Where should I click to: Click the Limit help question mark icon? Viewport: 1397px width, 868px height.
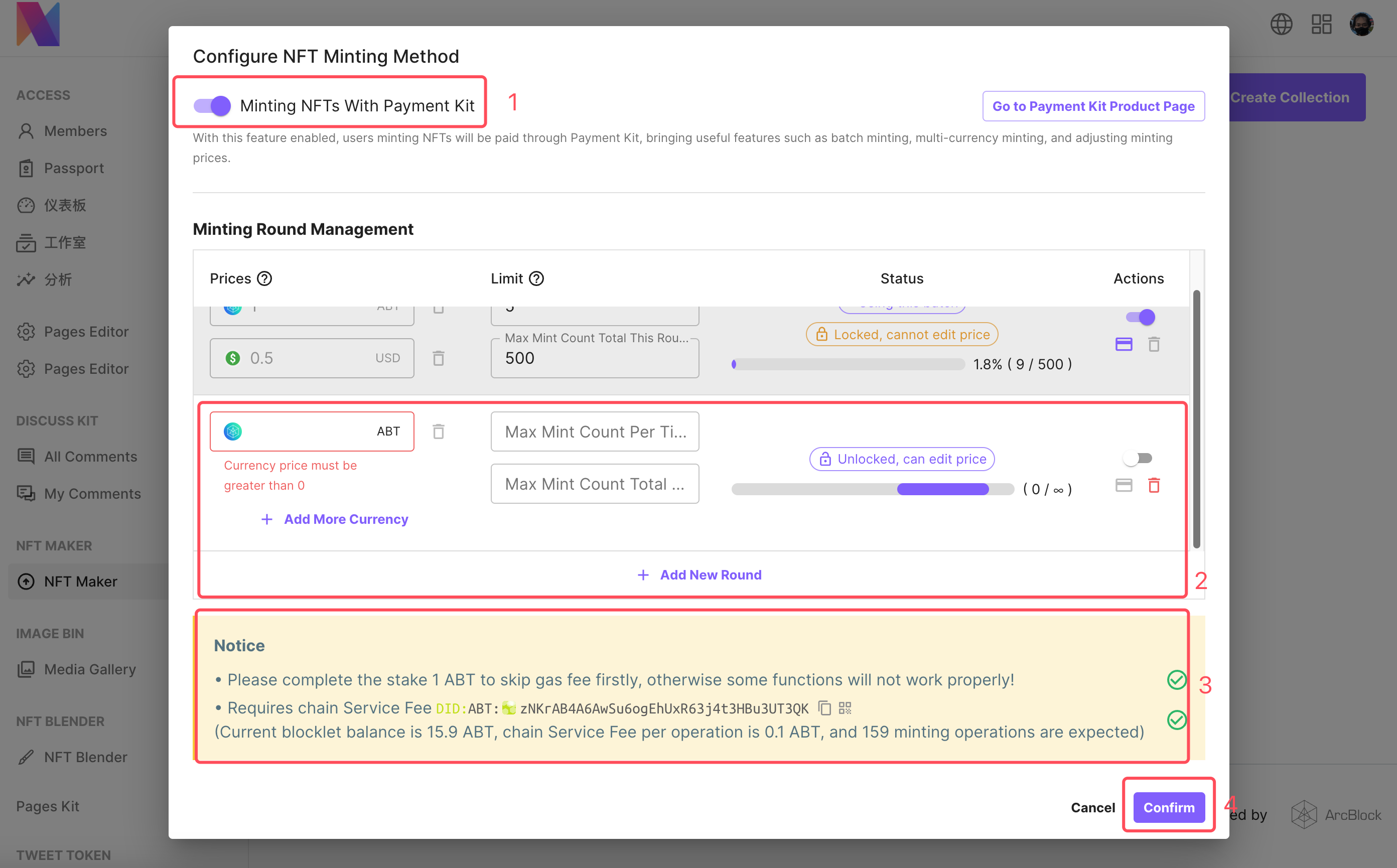[536, 278]
